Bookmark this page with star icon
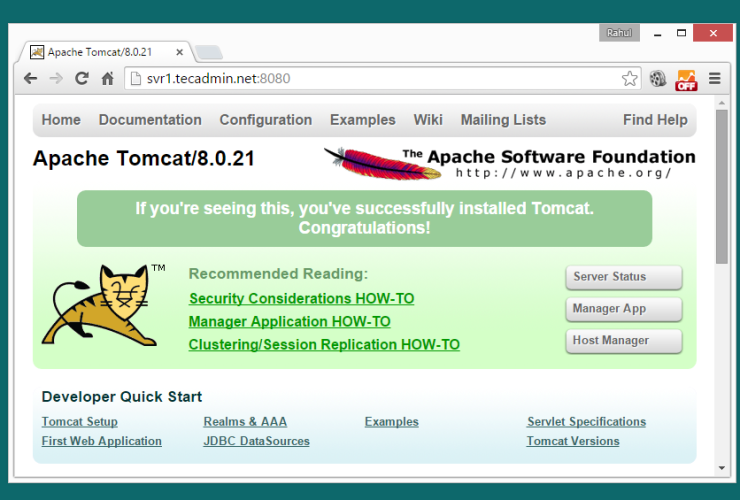Viewport: 740px width, 500px height. click(629, 79)
